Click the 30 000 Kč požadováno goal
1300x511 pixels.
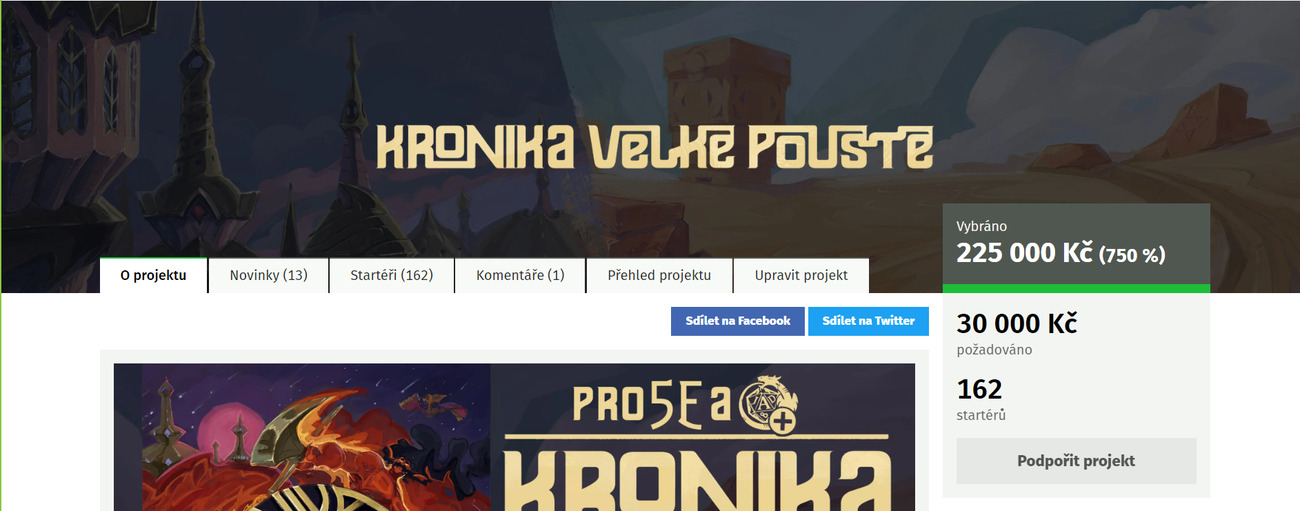tap(1016, 334)
